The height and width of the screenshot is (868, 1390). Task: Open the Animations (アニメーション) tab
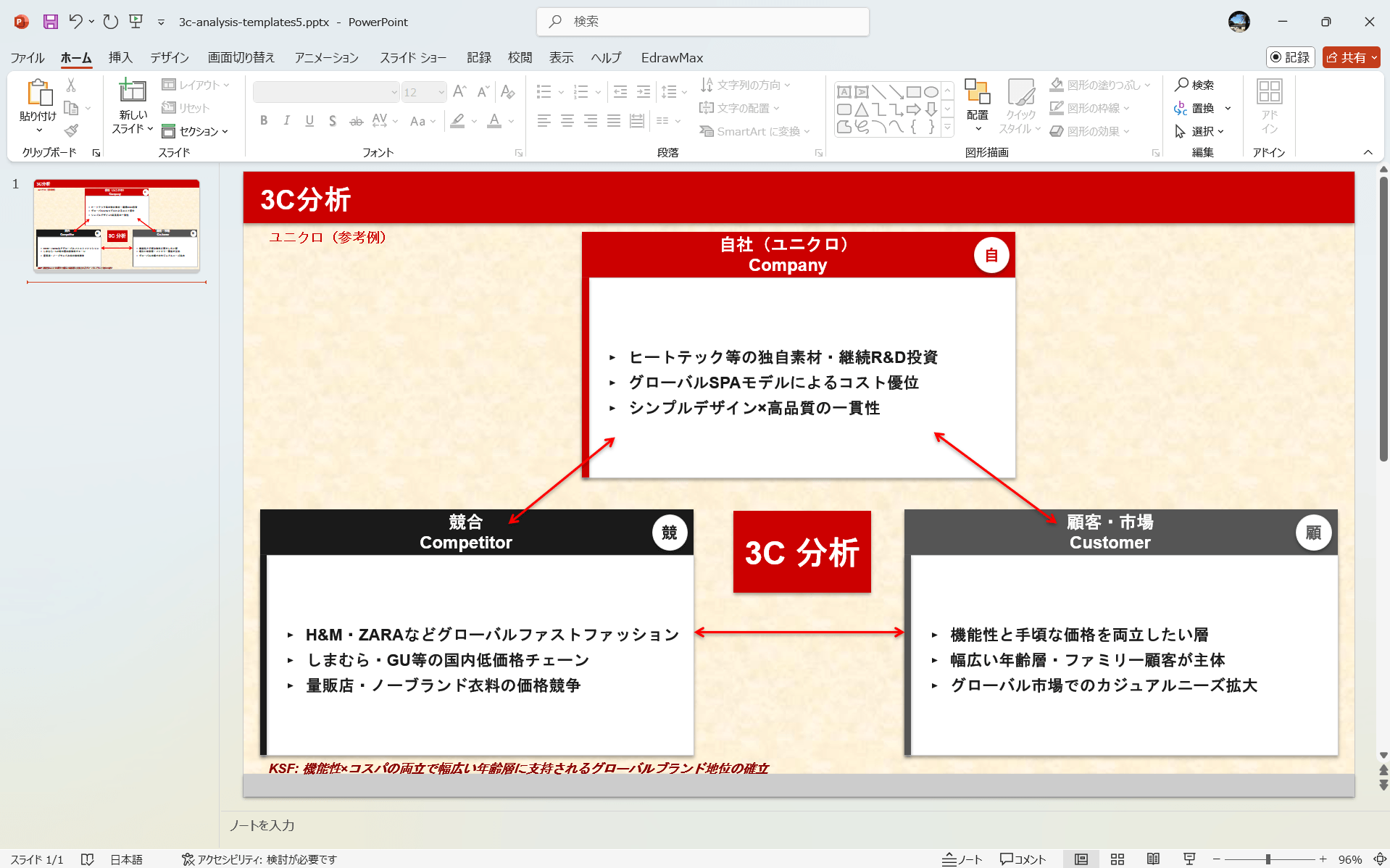click(326, 57)
